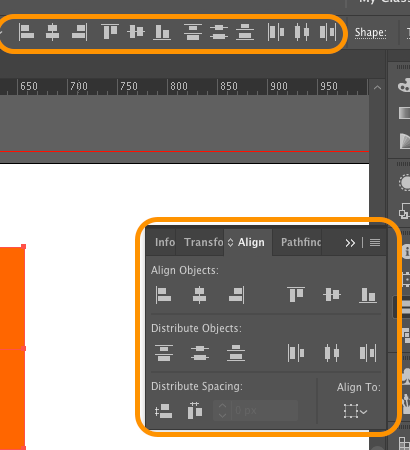Open the Align To dropdown
Viewport: 410px width, 450px height.
(355, 411)
